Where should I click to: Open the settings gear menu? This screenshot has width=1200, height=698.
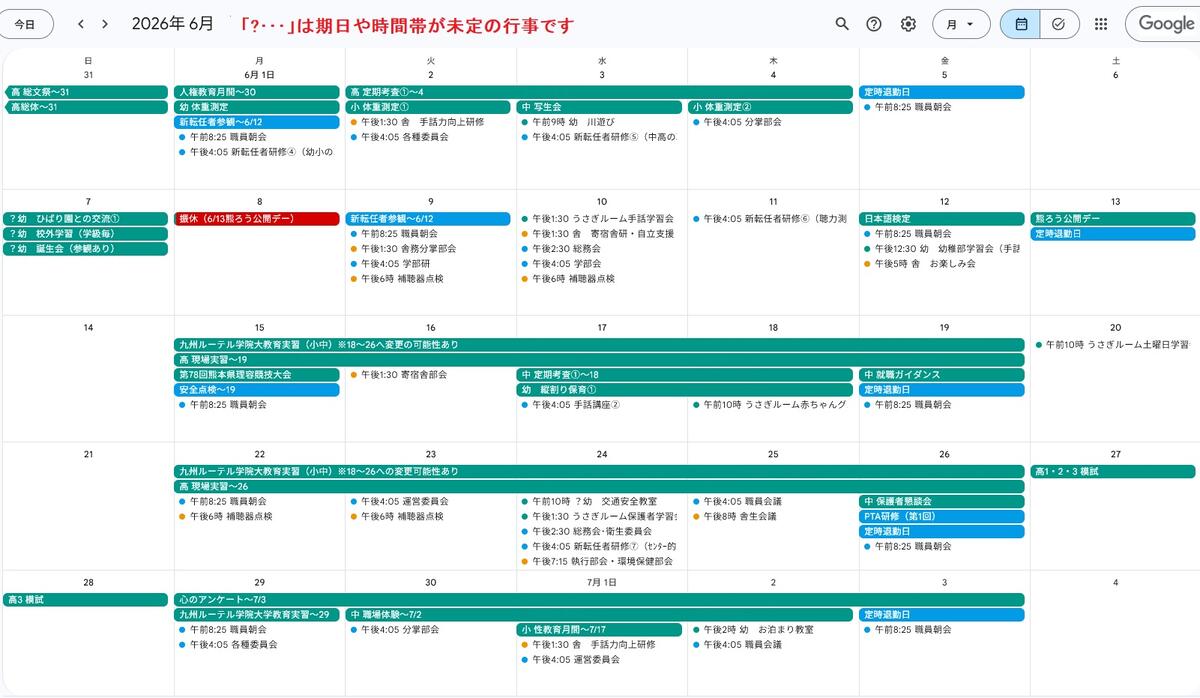click(908, 24)
